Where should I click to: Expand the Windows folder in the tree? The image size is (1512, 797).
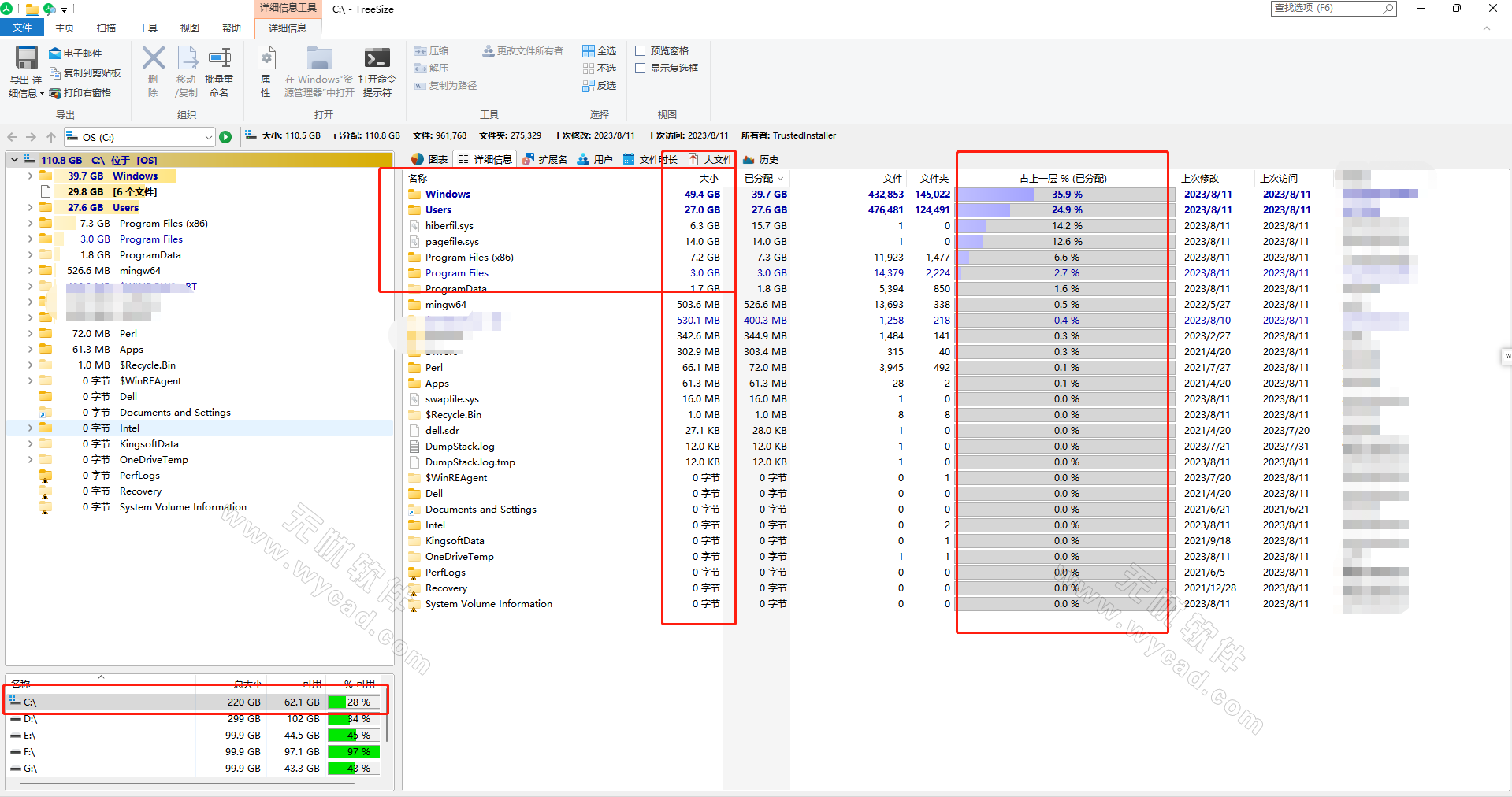pyautogui.click(x=28, y=176)
